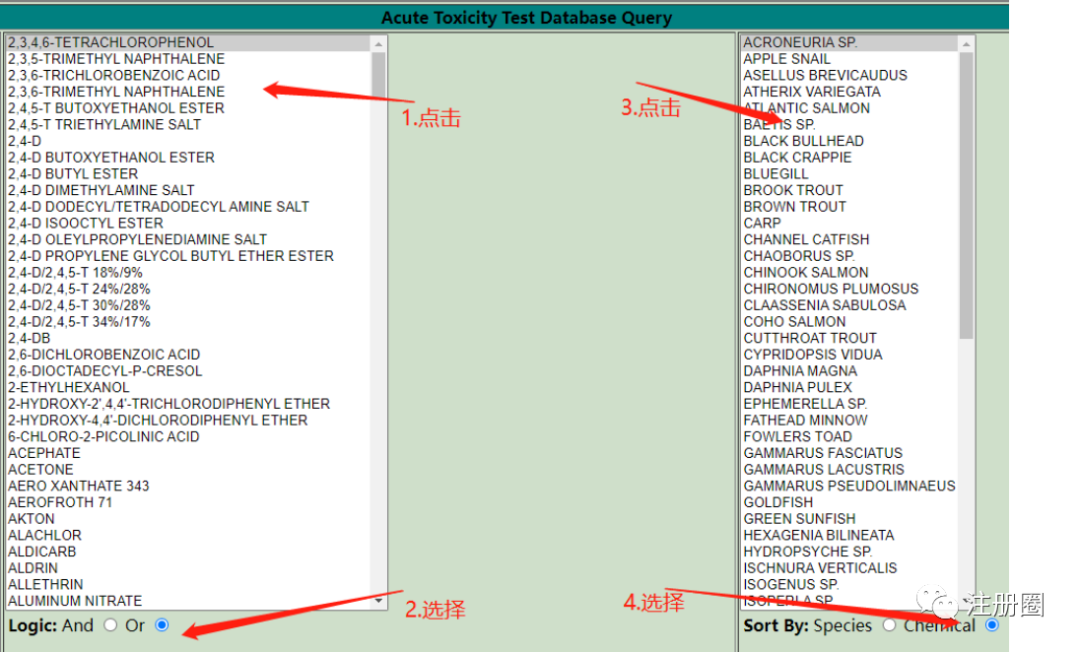Select GOLDFISH from the species list

click(x=849, y=503)
